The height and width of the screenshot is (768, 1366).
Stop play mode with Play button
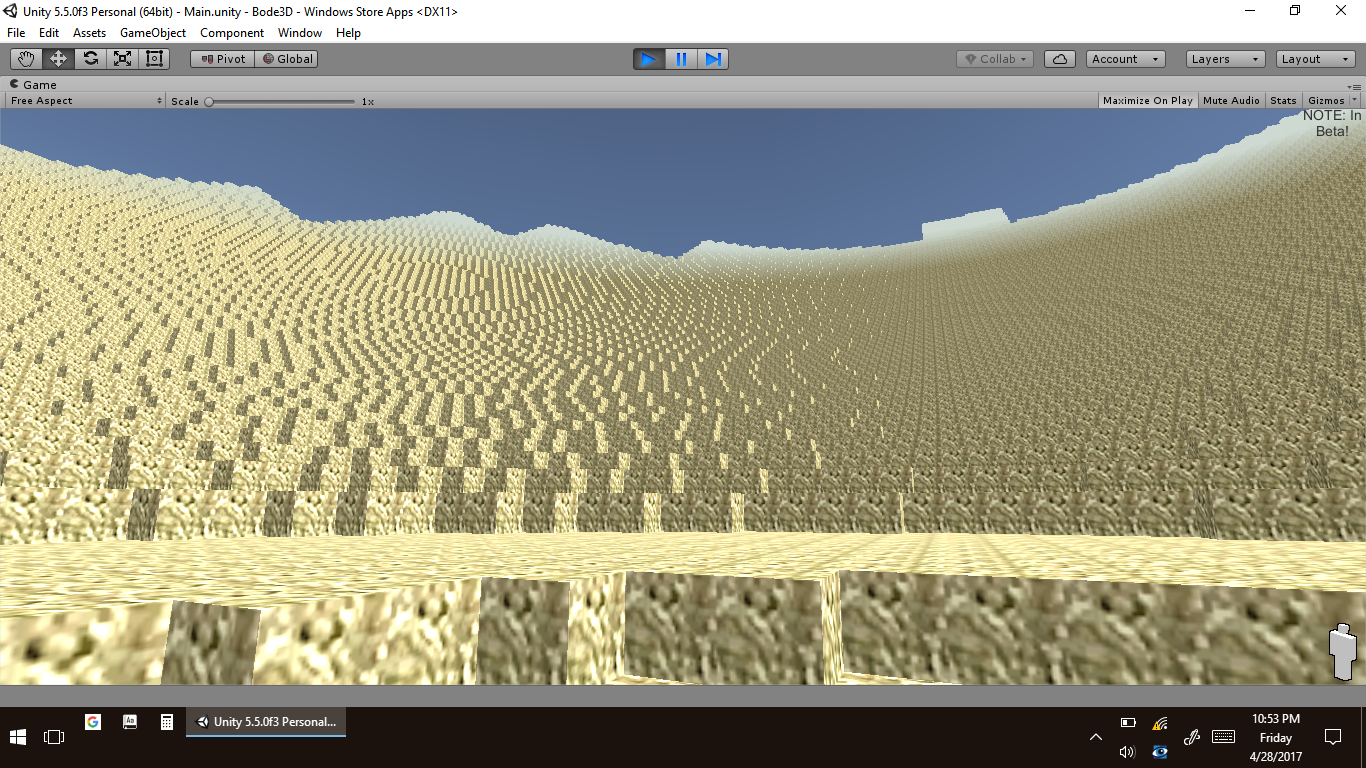point(648,59)
